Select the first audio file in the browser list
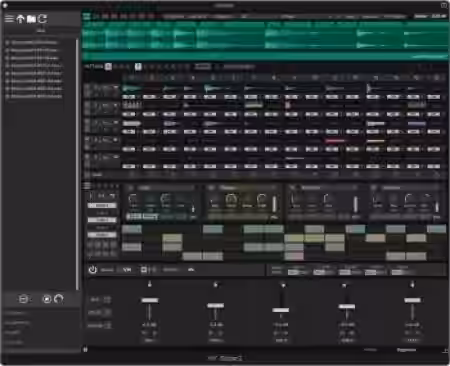The image size is (450, 366). 33,43
